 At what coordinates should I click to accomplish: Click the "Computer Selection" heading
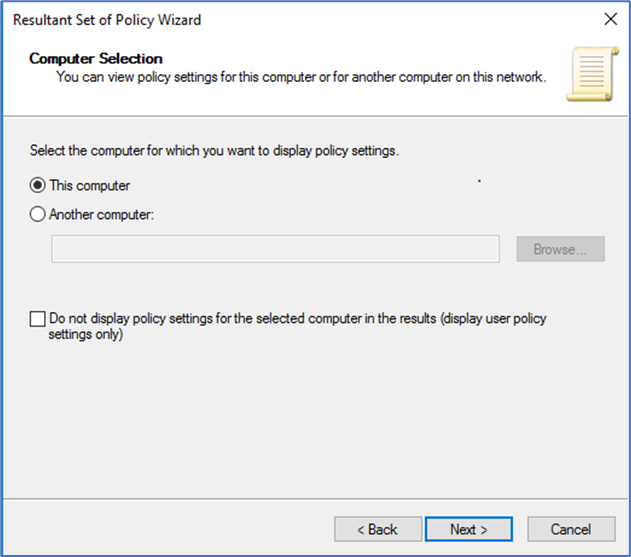click(x=96, y=59)
